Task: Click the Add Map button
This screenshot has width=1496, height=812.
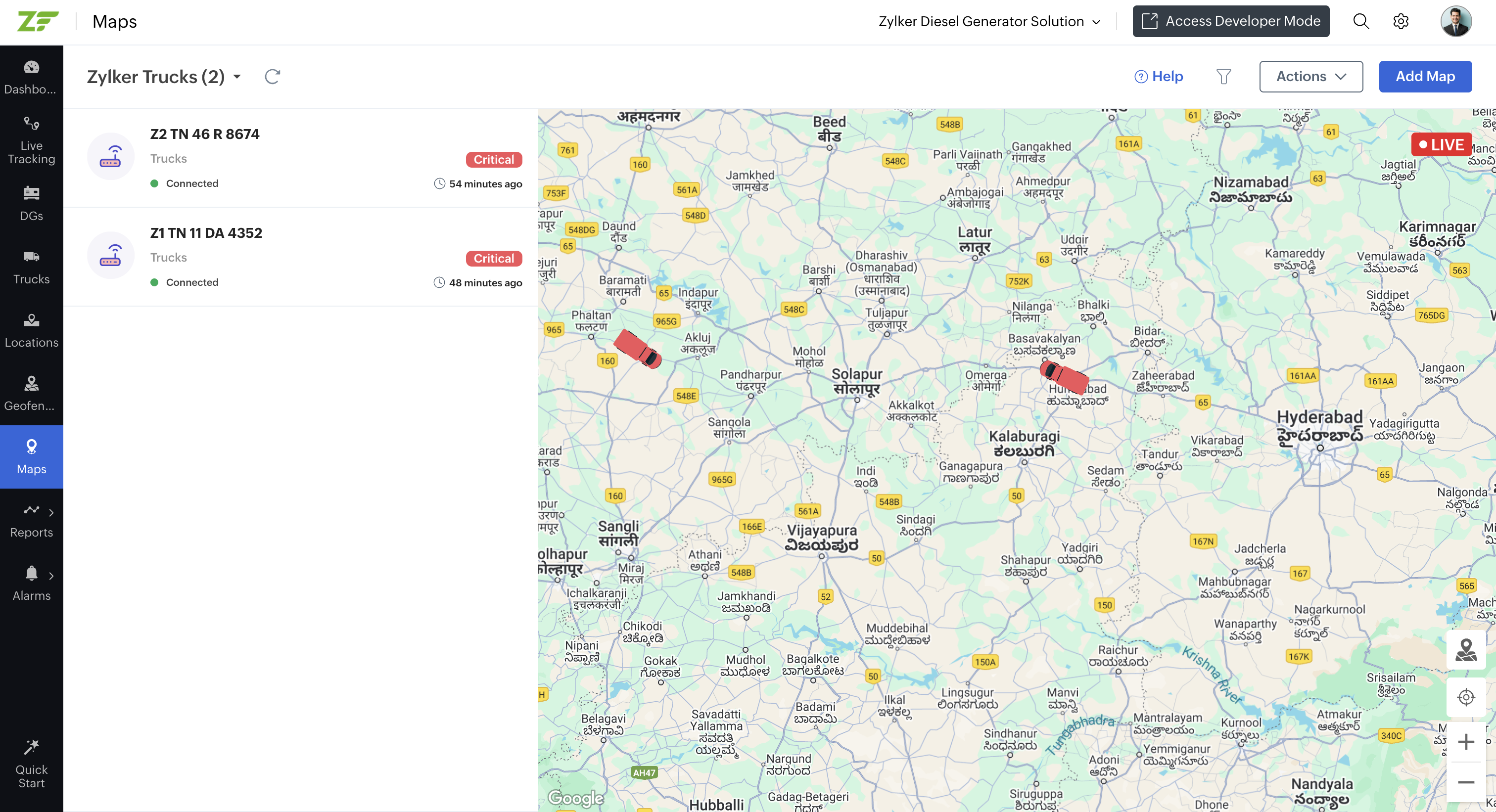Action: 1425,77
